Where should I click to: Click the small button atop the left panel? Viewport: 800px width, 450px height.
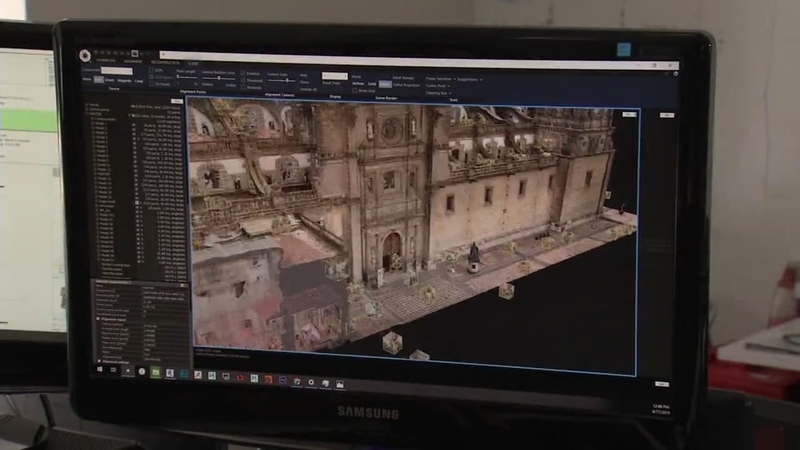click(x=177, y=101)
